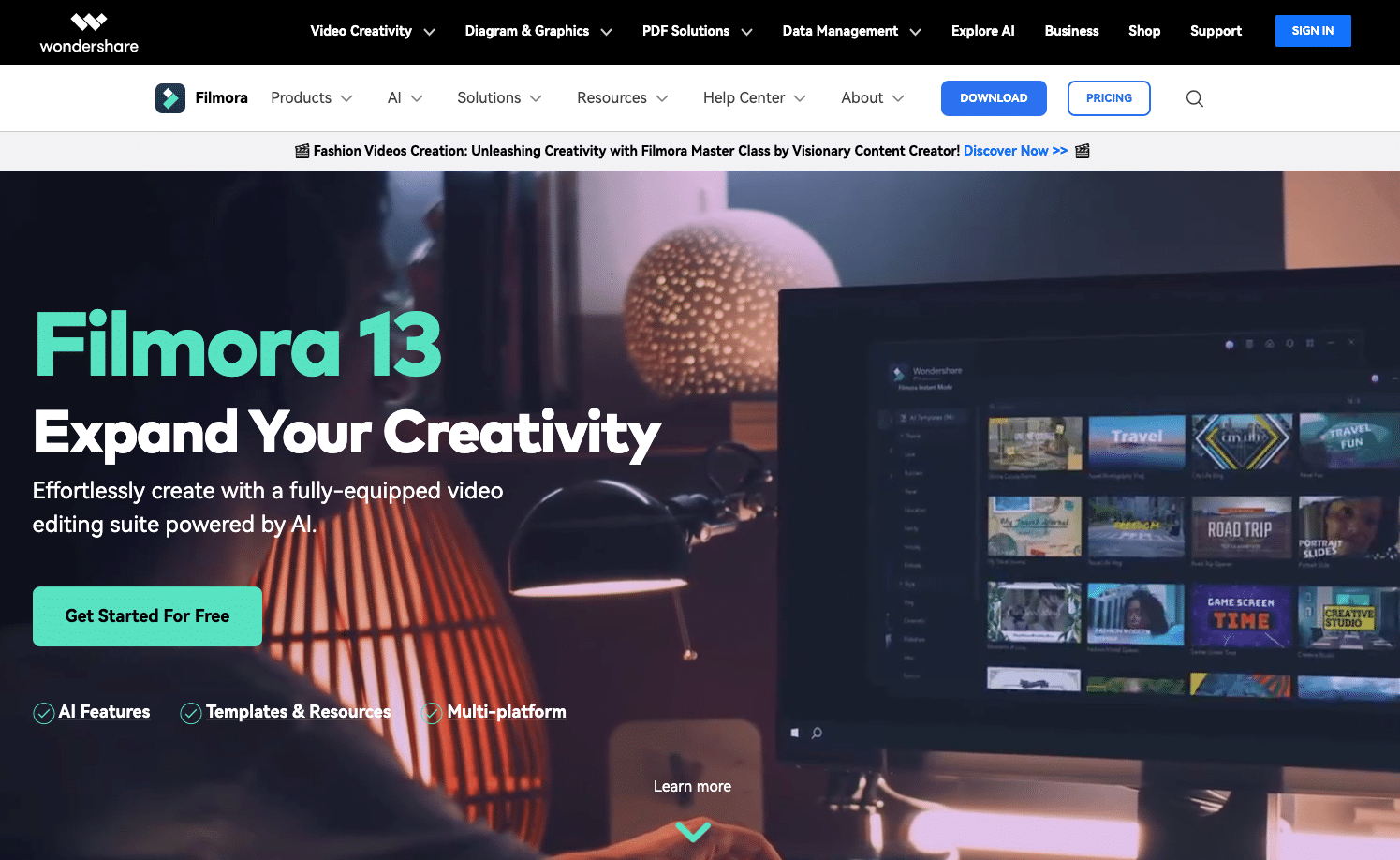1400x860 pixels.
Task: Go to Explore AI
Action: [982, 31]
